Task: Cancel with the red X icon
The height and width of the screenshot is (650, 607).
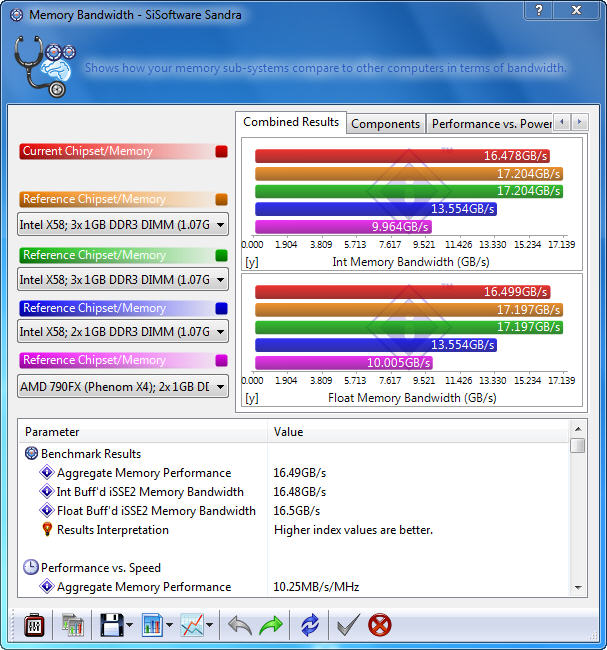Action: pyautogui.click(x=379, y=625)
